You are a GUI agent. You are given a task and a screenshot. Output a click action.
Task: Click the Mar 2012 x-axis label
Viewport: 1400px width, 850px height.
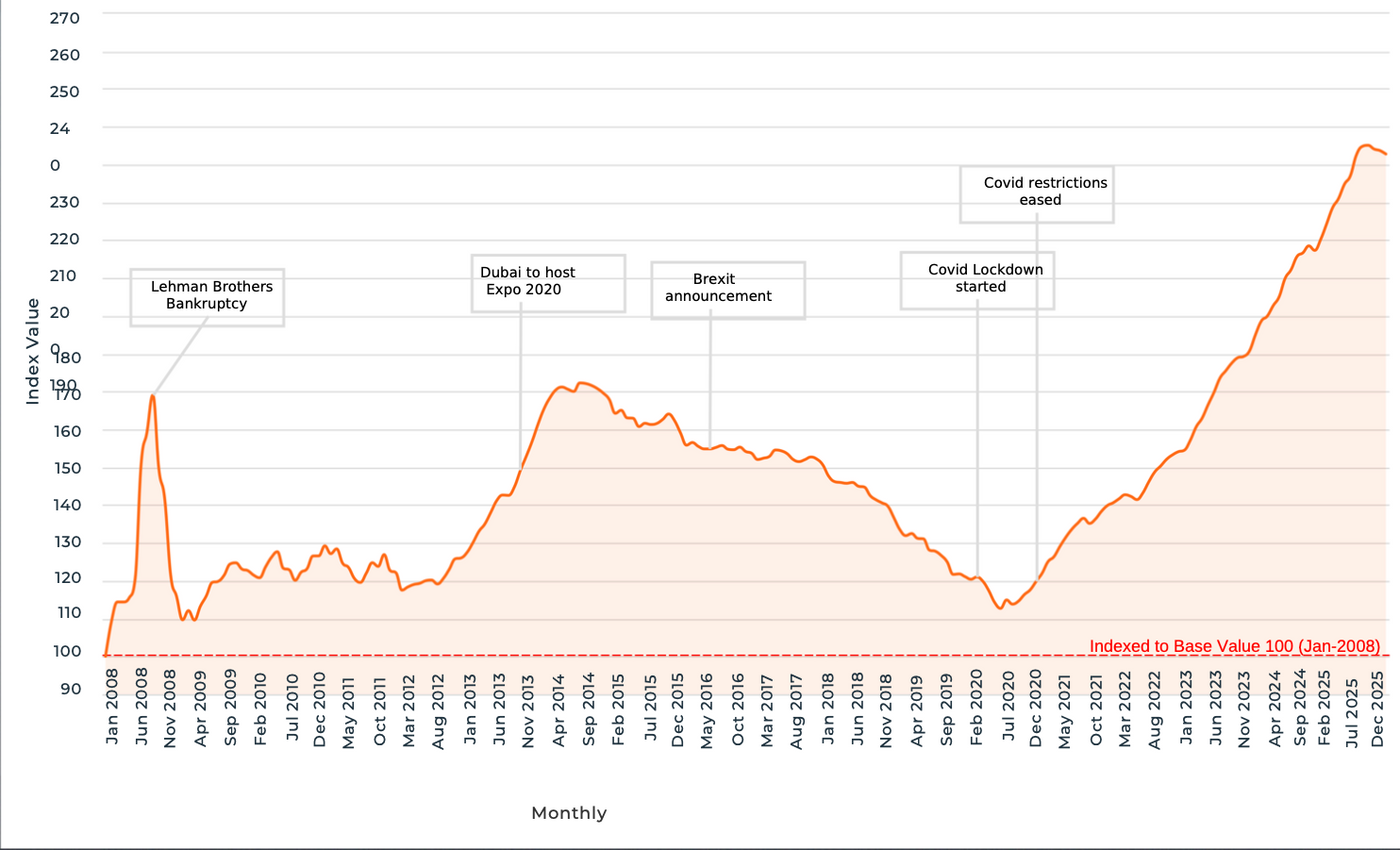(409, 709)
